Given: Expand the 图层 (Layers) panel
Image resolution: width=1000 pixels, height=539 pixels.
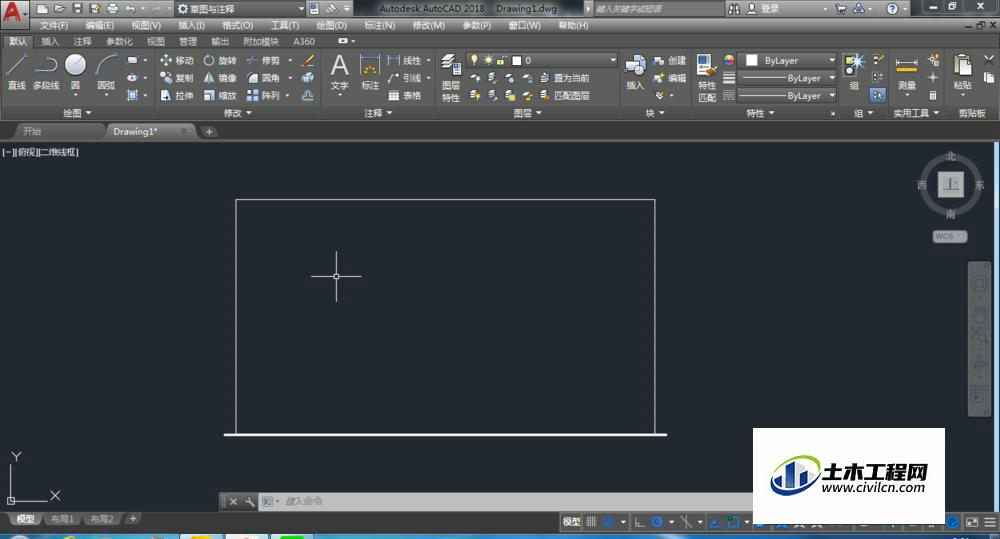Looking at the screenshot, I should (x=527, y=113).
